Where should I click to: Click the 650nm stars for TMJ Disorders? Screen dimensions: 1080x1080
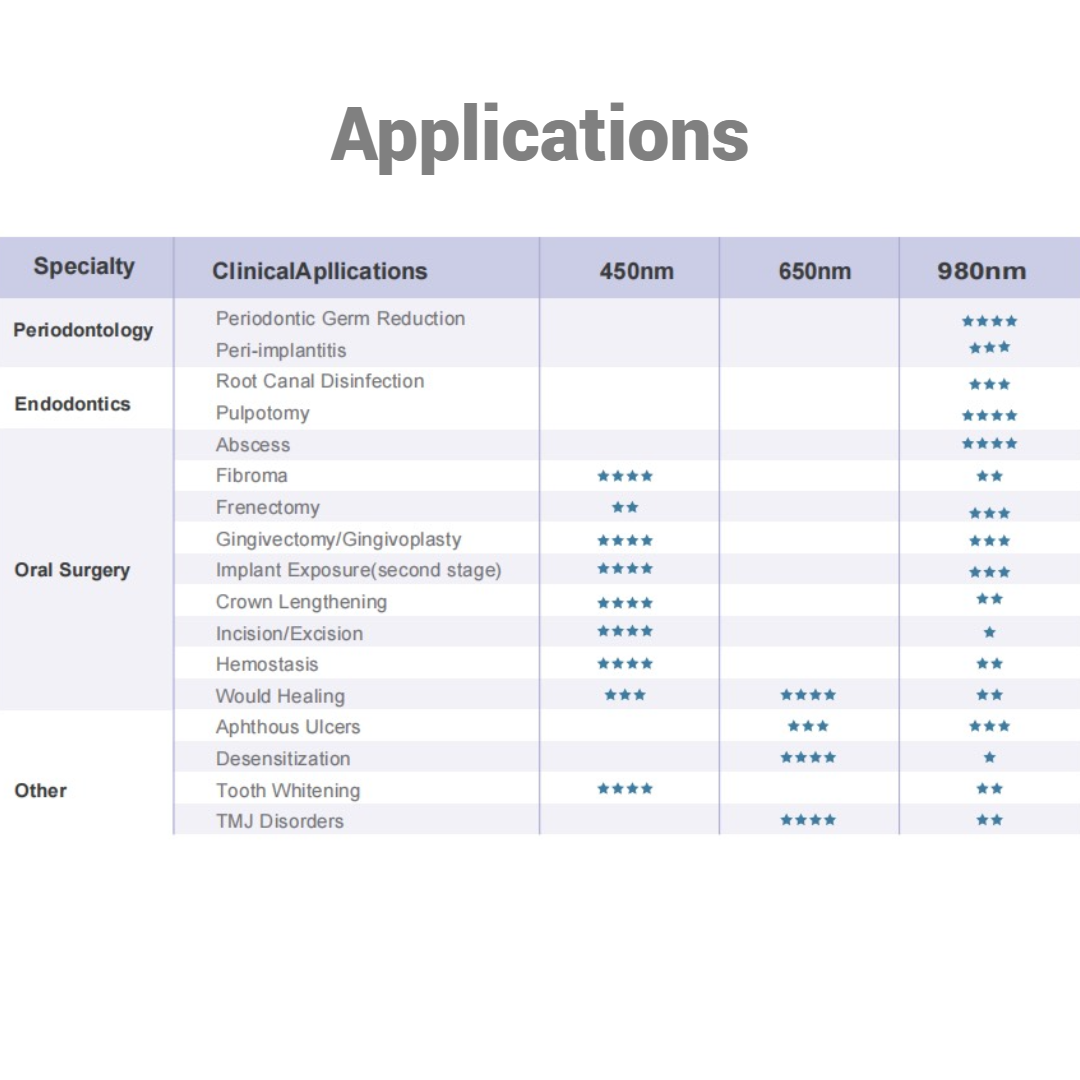[x=808, y=820]
